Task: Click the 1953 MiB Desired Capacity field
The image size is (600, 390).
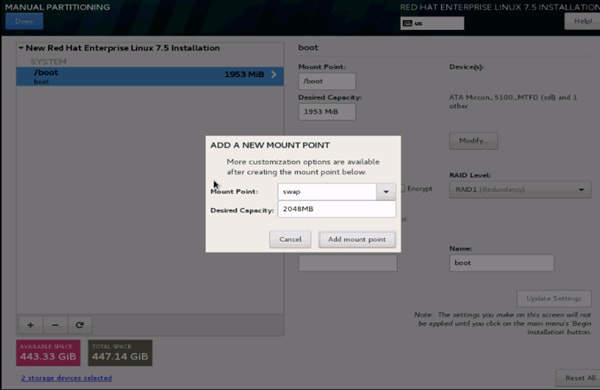Action: [327, 112]
